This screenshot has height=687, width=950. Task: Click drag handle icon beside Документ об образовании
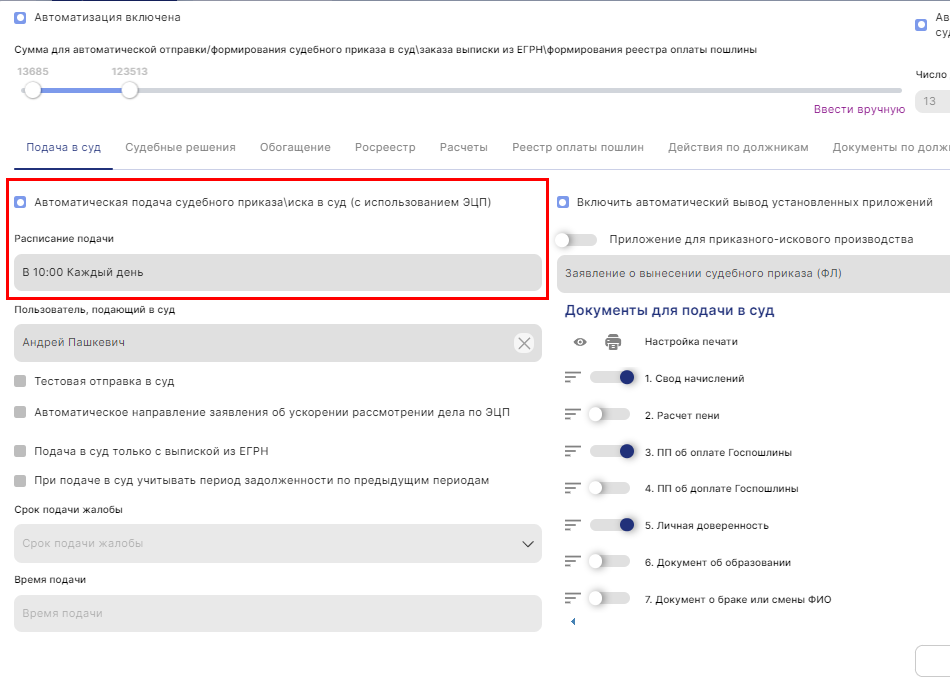click(x=573, y=562)
